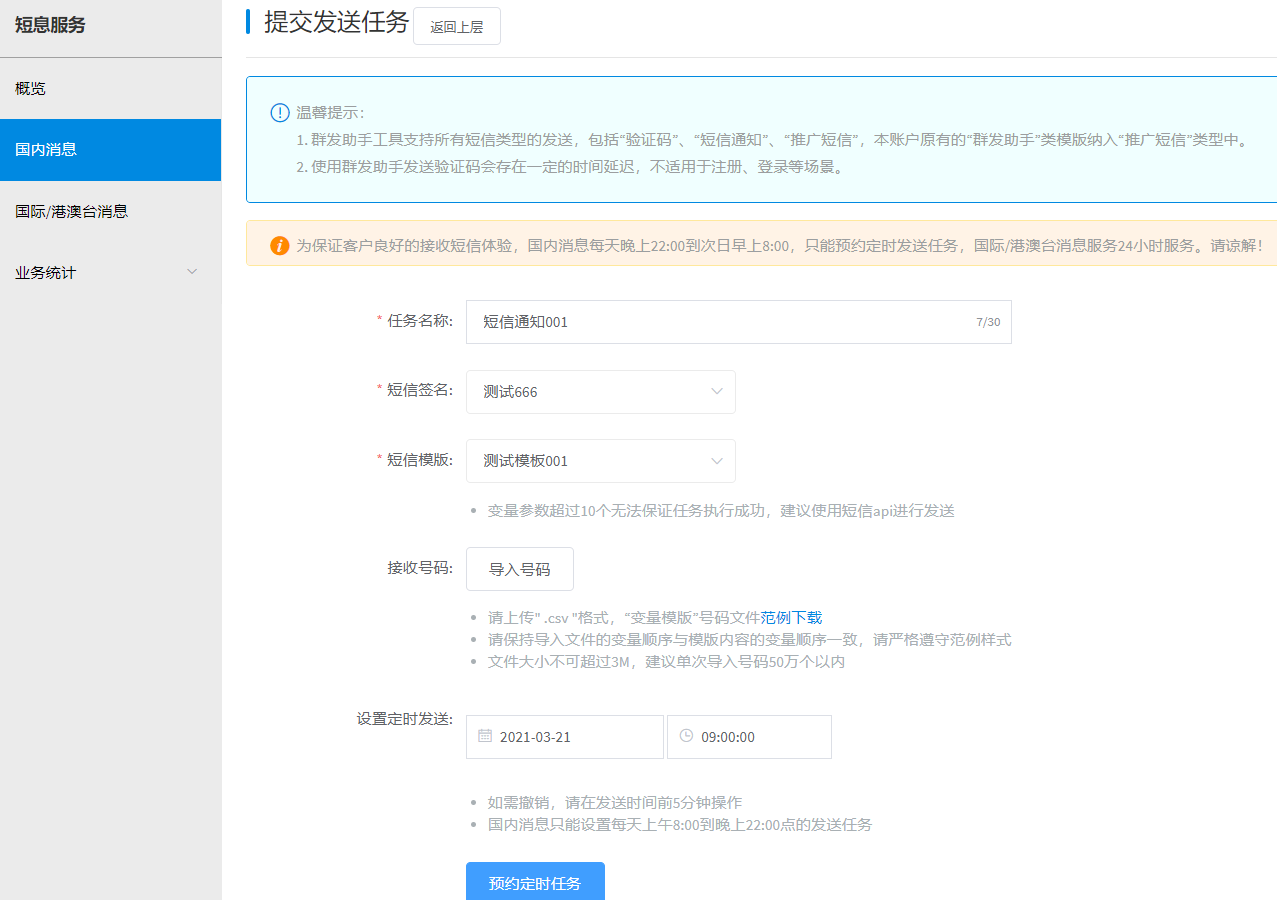
Task: Click the info icon beside 温馨提示
Action: (x=280, y=112)
